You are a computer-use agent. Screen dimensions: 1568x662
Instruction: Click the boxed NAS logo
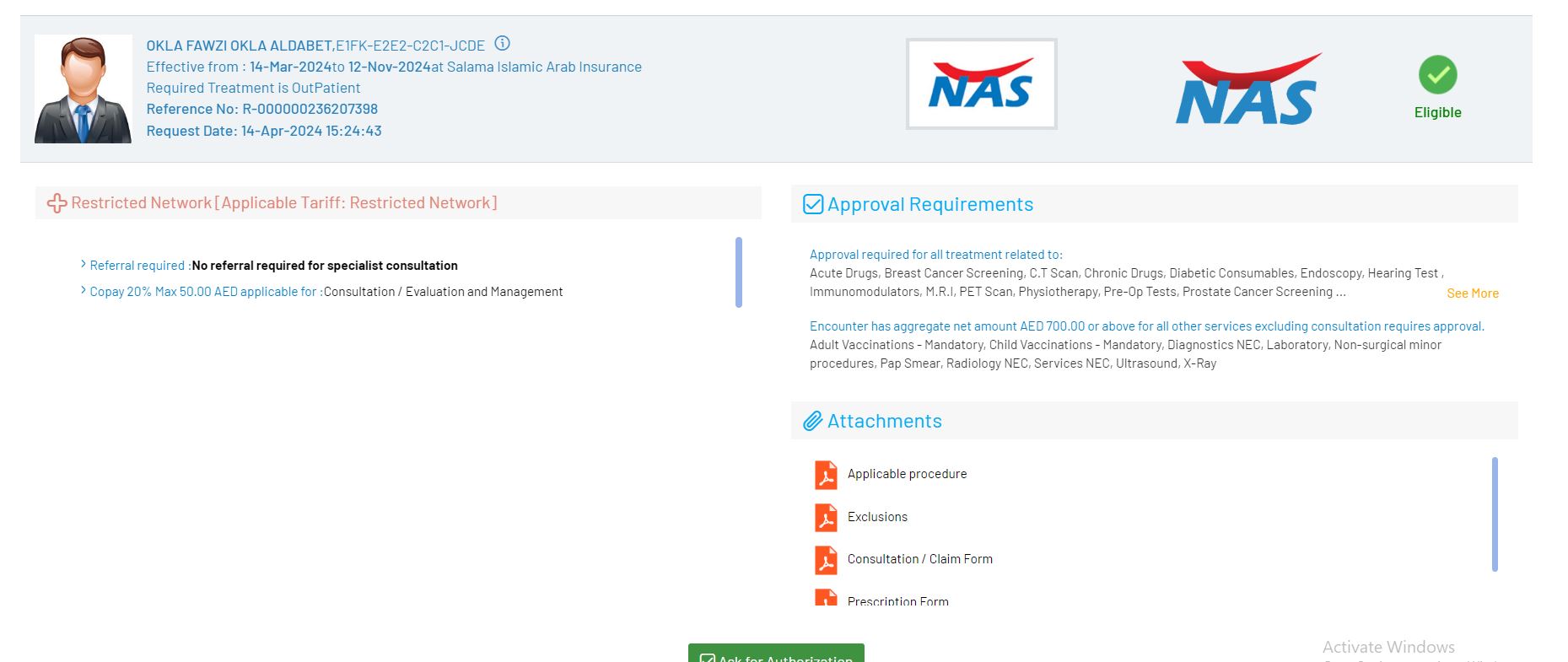[981, 84]
